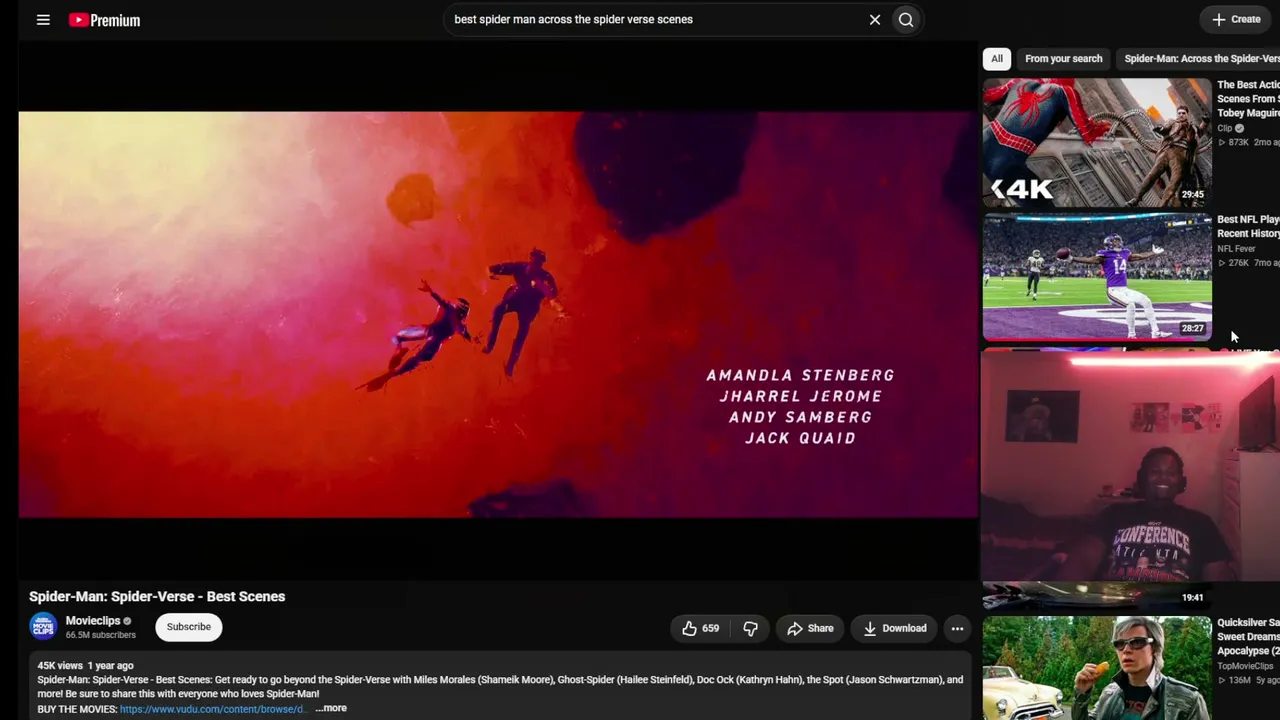Select the All filter chip
1280x720 pixels.
click(x=997, y=59)
